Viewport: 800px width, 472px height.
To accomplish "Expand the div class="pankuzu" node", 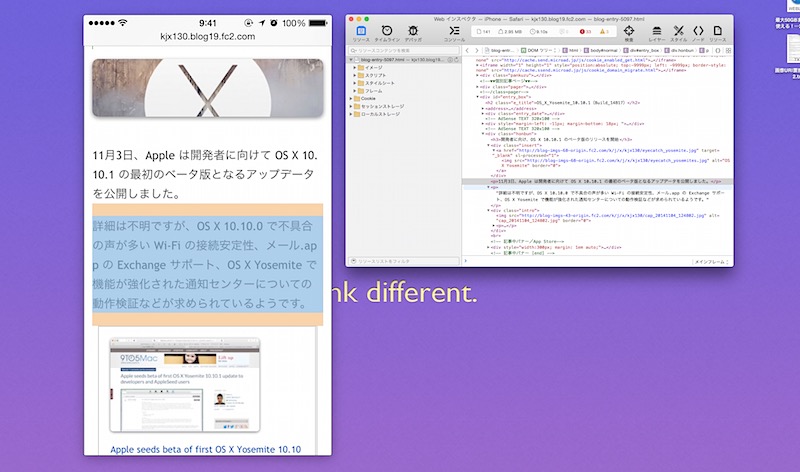I will coord(478,76).
